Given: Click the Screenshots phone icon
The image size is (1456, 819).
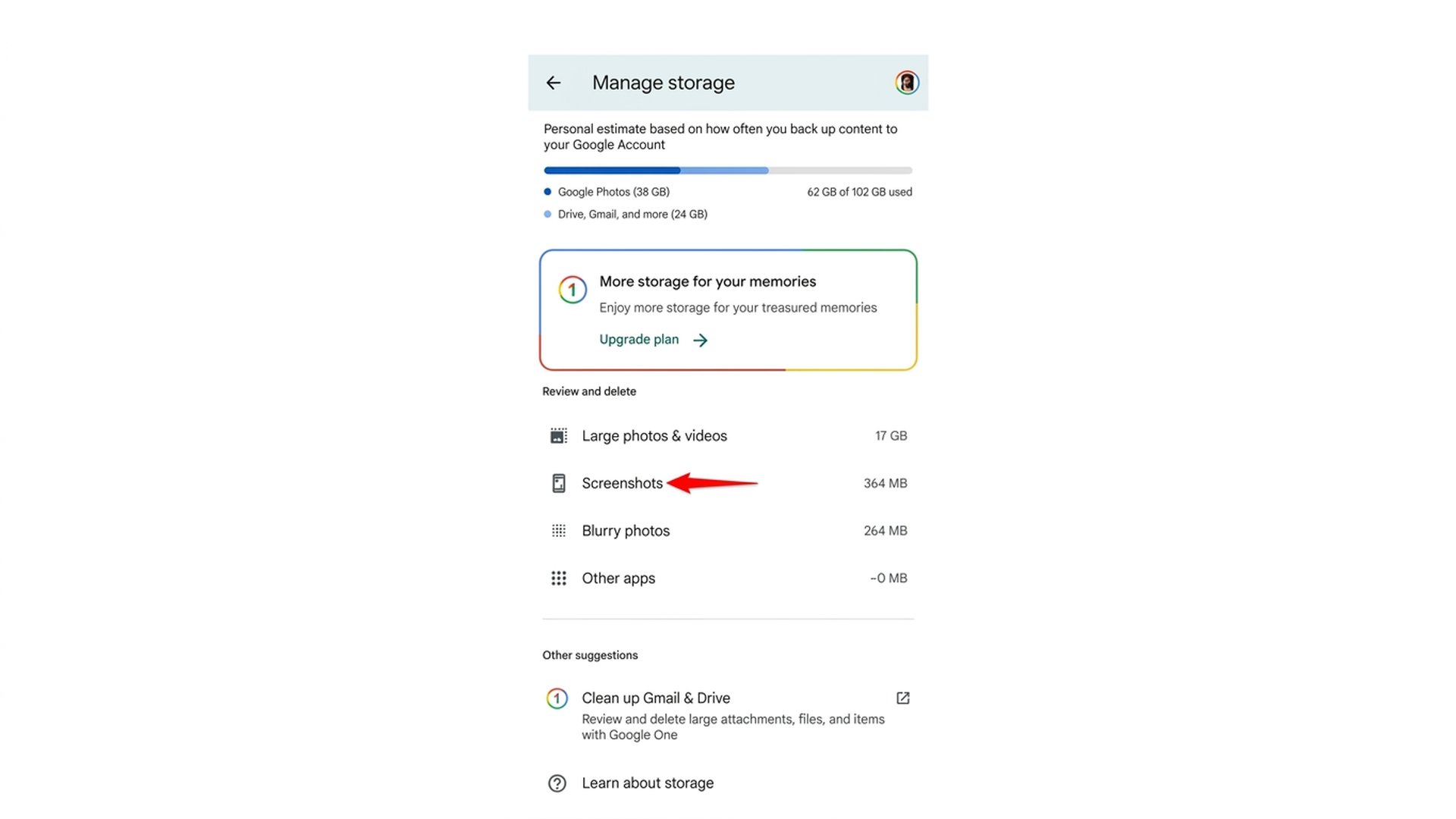Looking at the screenshot, I should coord(559,483).
